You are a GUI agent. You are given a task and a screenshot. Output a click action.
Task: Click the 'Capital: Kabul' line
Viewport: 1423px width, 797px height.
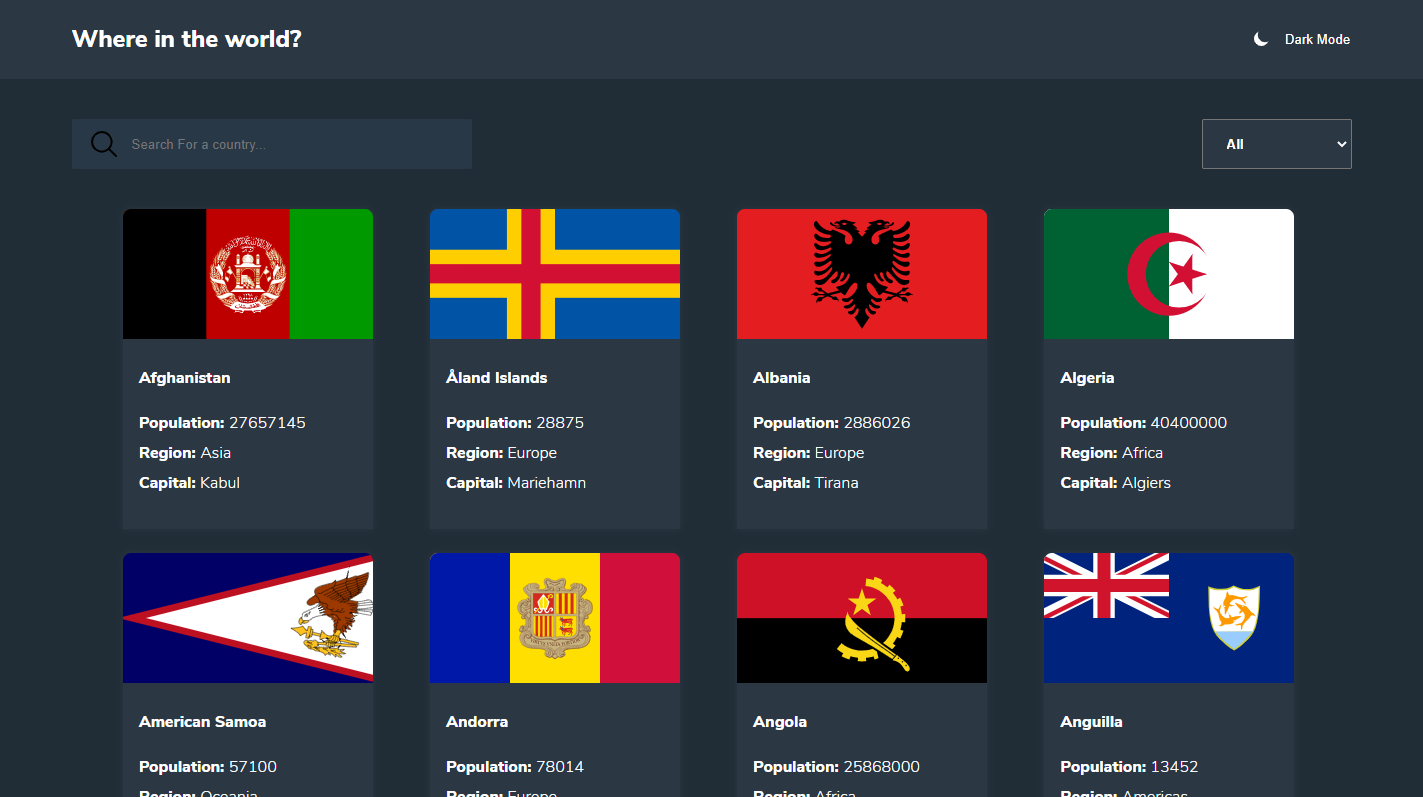pos(190,483)
